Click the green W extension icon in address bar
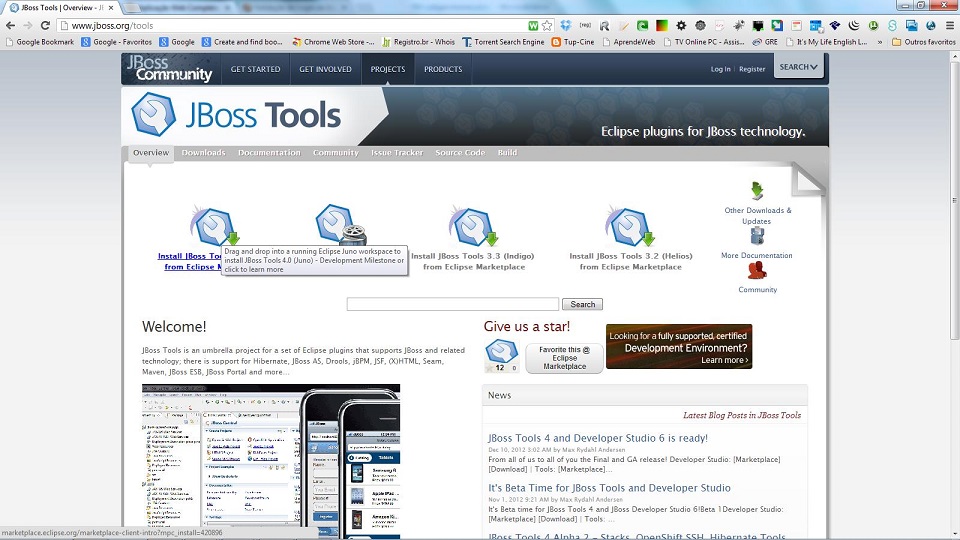 click(x=533, y=26)
